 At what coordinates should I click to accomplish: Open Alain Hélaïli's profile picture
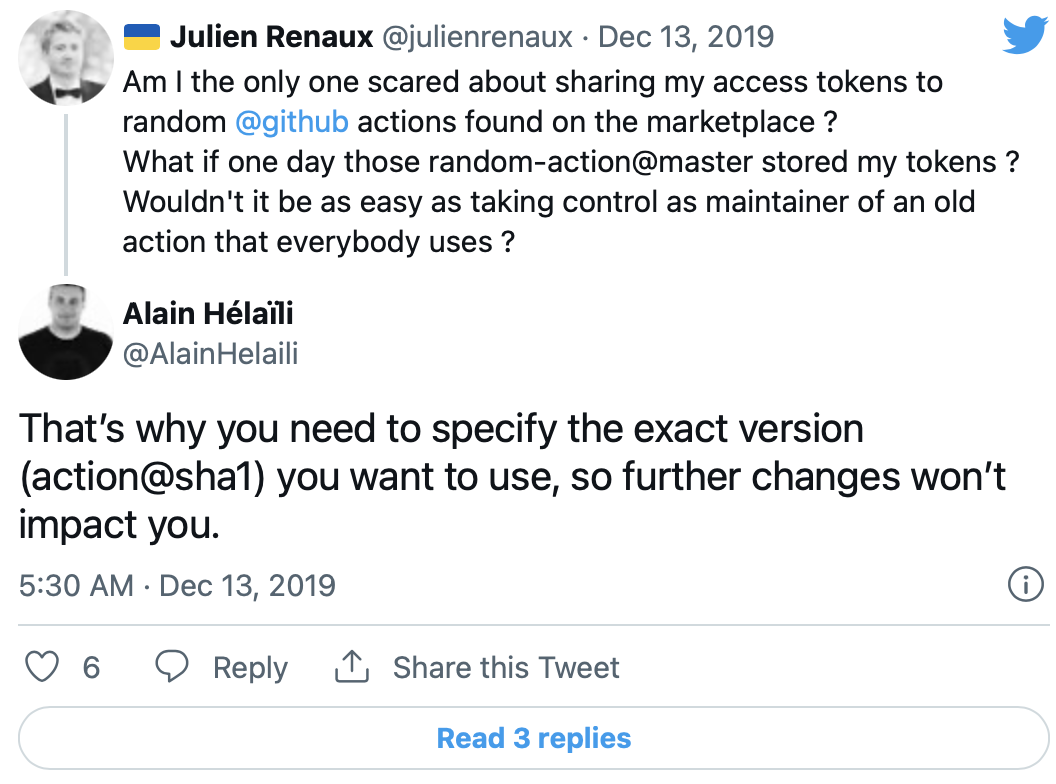click(65, 333)
